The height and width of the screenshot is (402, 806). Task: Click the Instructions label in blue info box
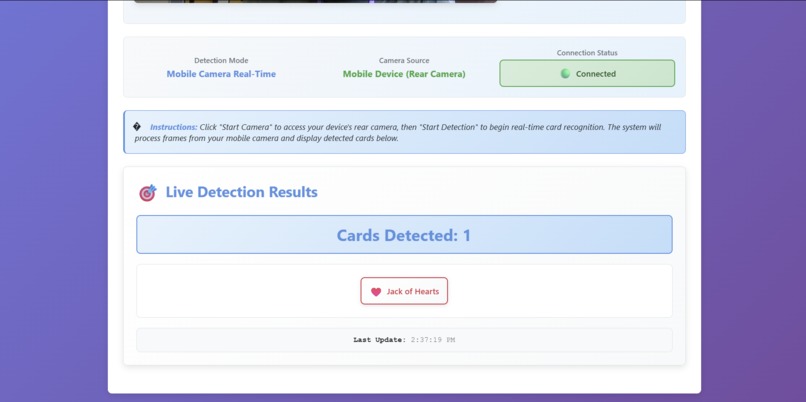tap(174, 127)
